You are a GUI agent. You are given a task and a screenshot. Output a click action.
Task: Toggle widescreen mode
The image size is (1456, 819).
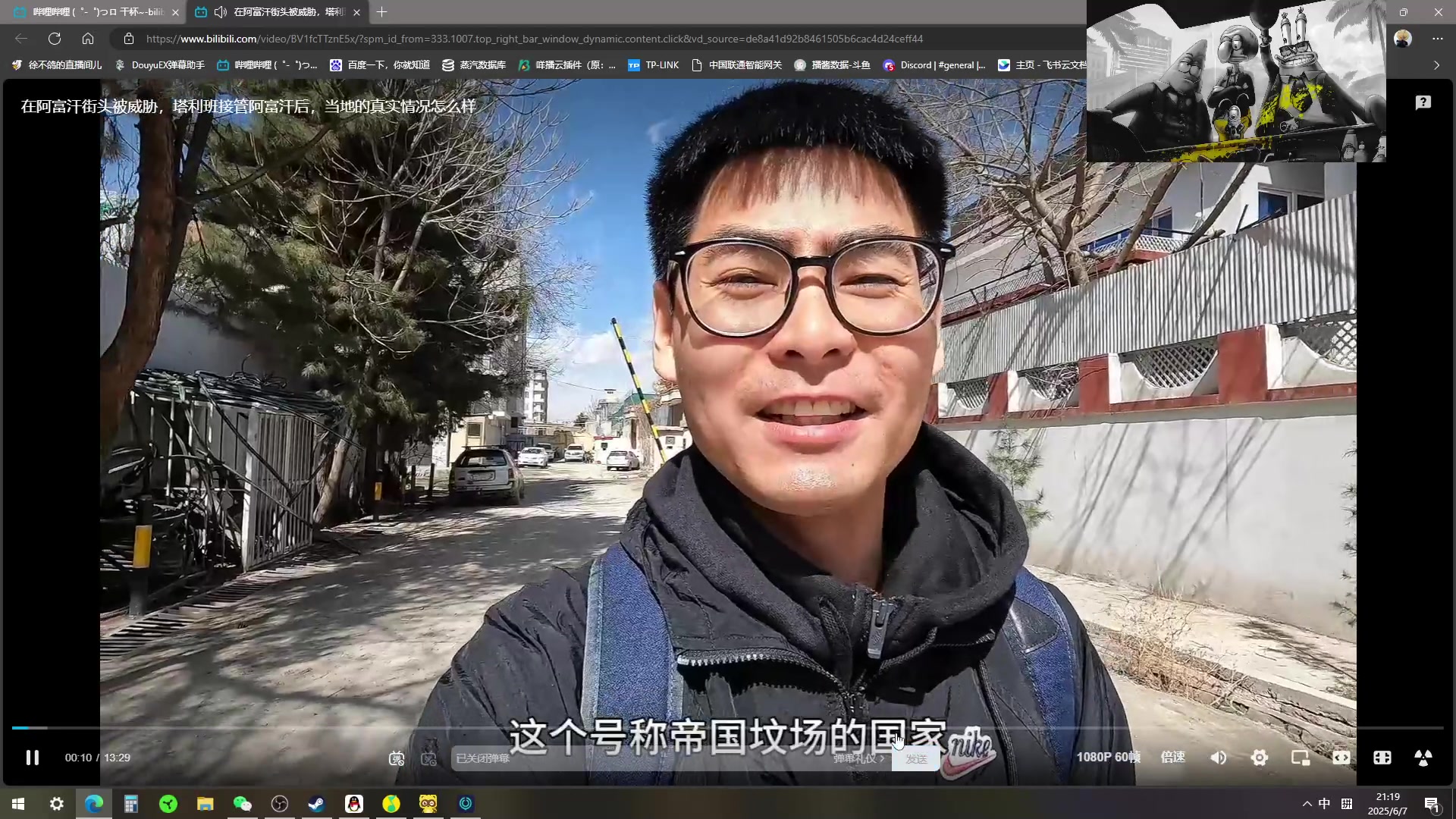1341,758
